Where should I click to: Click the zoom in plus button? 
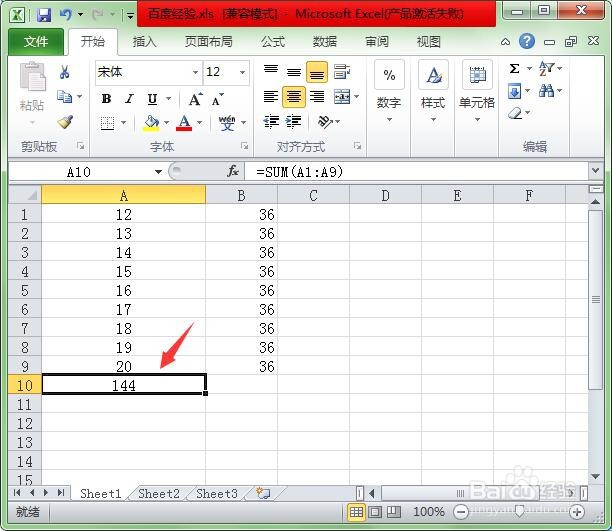577,512
